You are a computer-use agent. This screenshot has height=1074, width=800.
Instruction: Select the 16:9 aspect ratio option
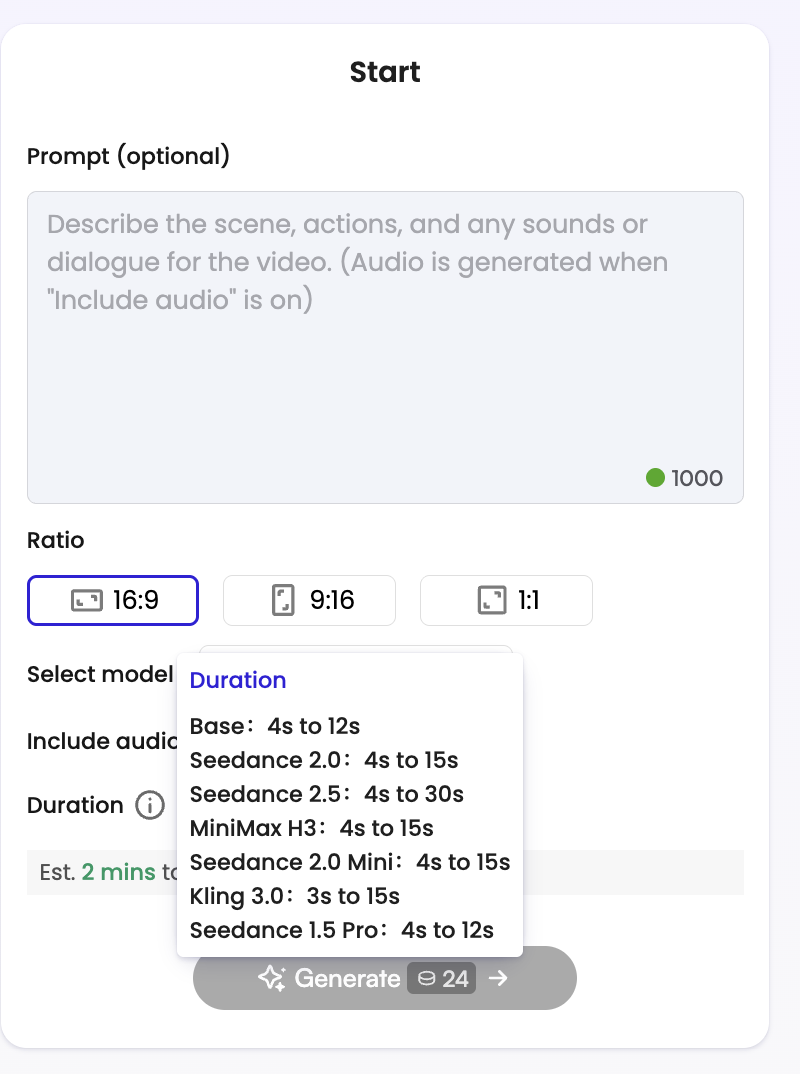pyautogui.click(x=113, y=601)
